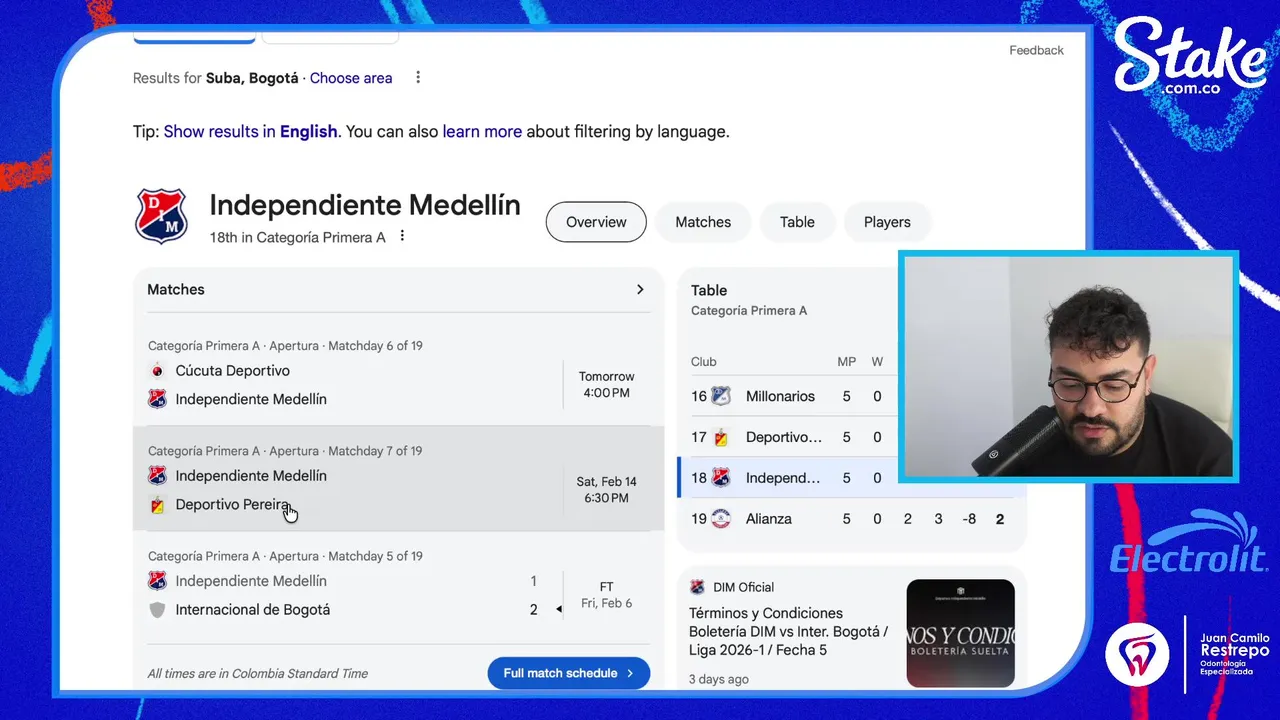Open the three-dot menu beside Choose area
Screen dimensions: 1280x720
(x=418, y=78)
